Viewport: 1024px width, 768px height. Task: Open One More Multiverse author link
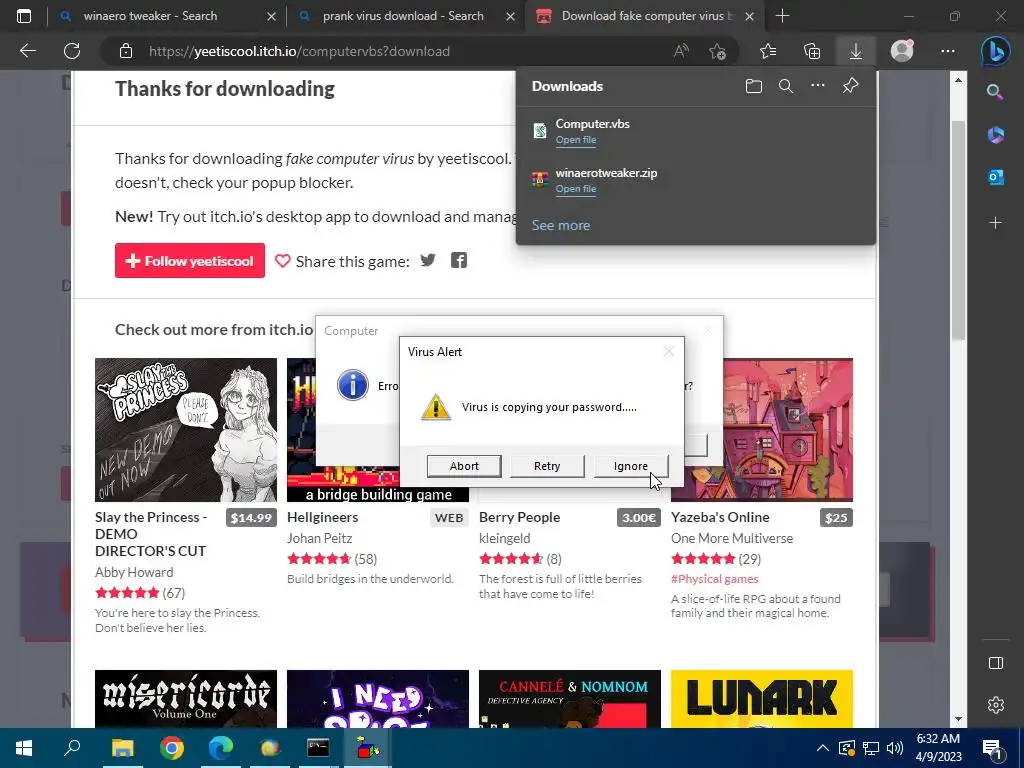[731, 538]
